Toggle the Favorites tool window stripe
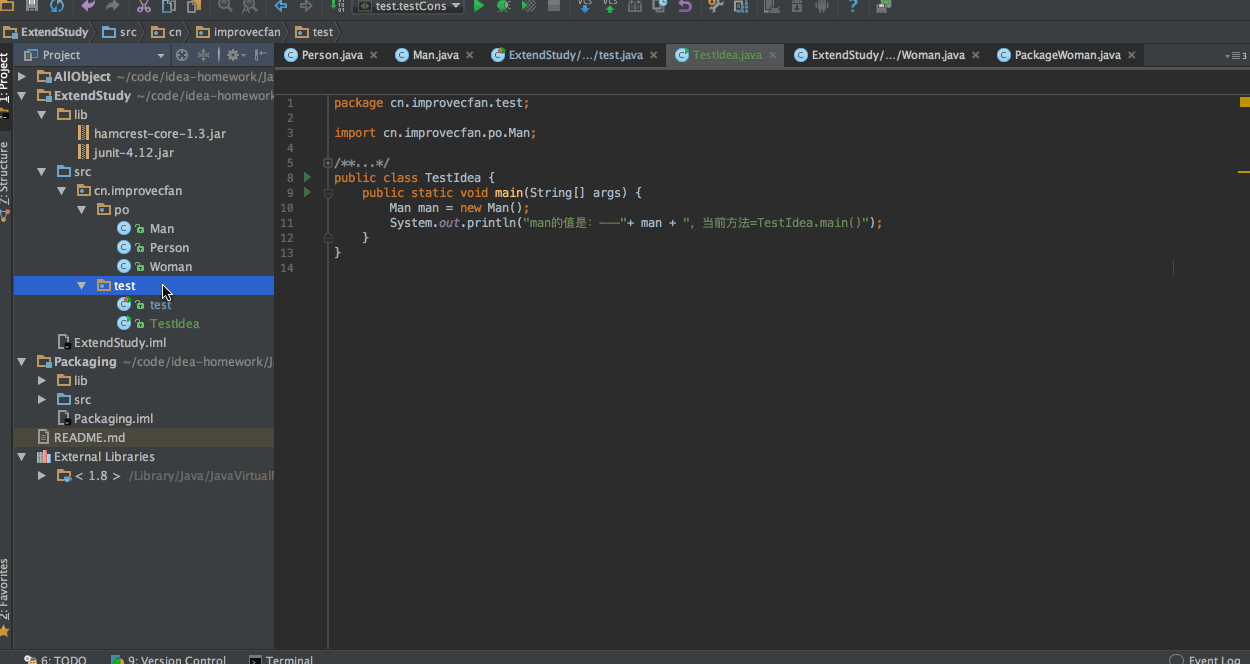This screenshot has width=1250, height=664. 5,590
